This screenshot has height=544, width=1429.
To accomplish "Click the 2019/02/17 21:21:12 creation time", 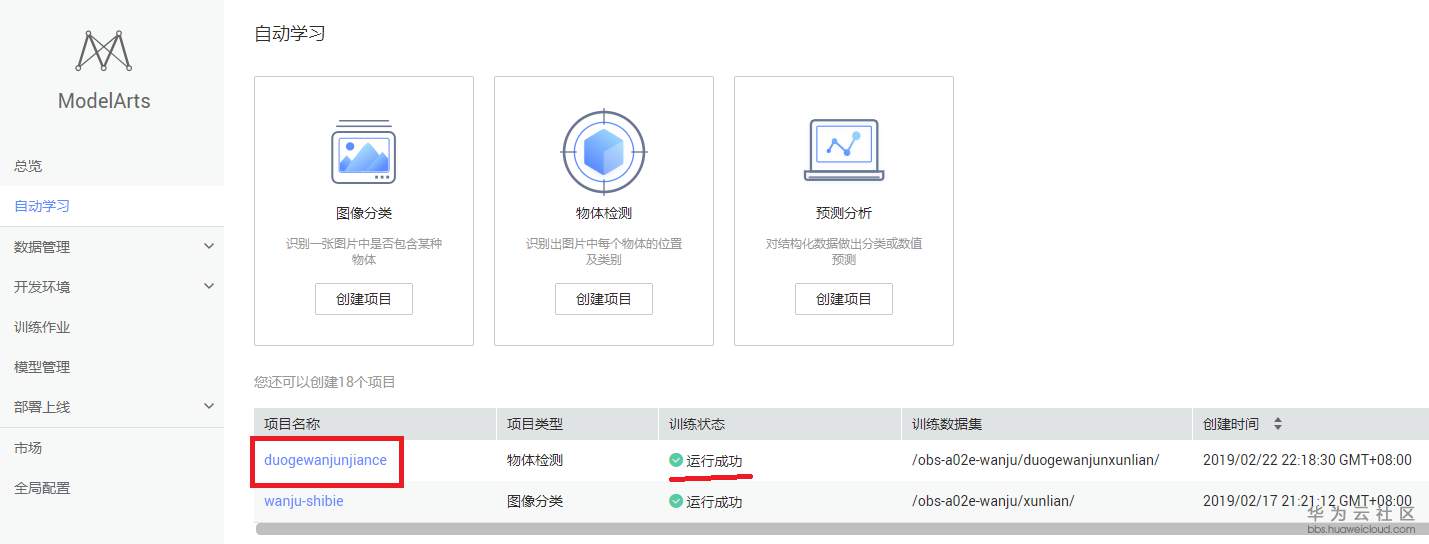I will 1307,501.
